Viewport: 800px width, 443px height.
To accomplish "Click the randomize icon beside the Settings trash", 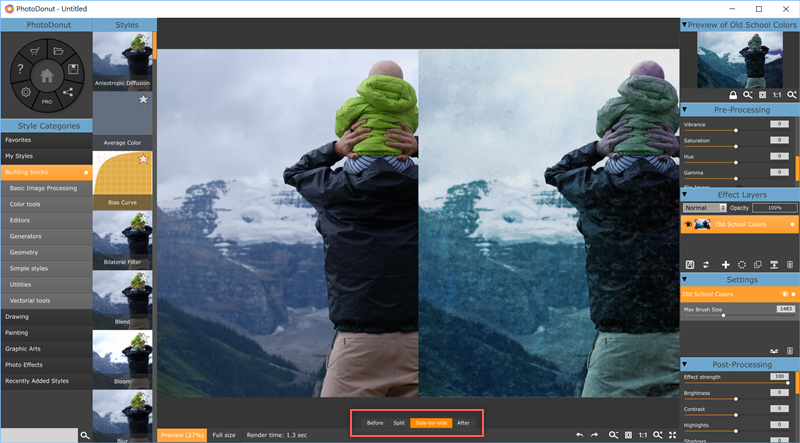I will point(774,351).
